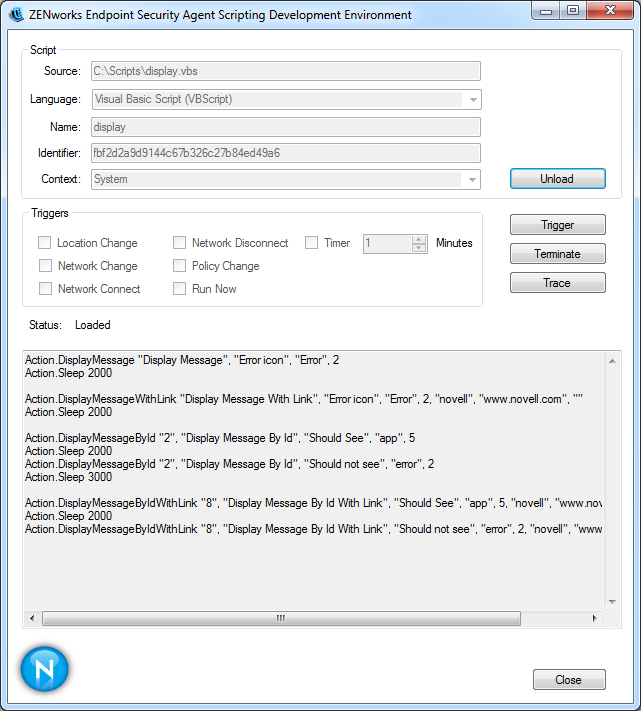The image size is (641, 711).
Task: Click the Timer minutes number field
Action: 388,243
